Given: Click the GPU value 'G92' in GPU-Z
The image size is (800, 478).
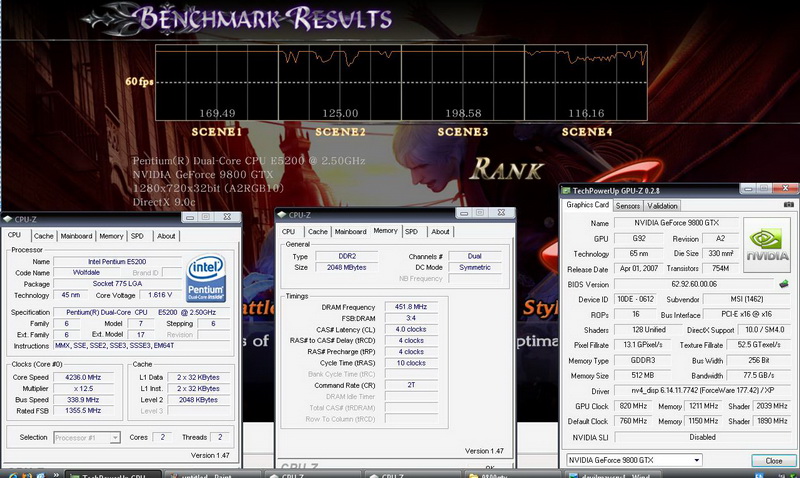Looking at the screenshot, I should [x=638, y=238].
